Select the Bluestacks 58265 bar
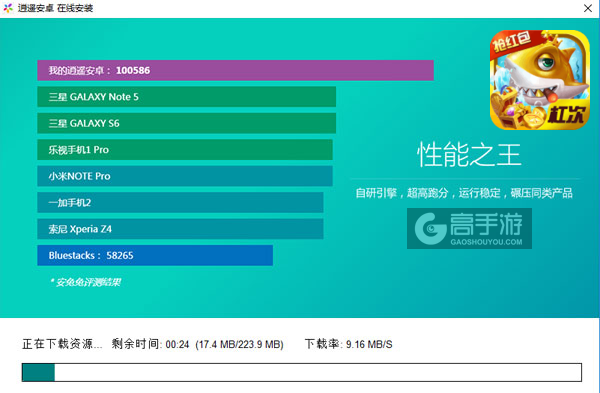 155,255
